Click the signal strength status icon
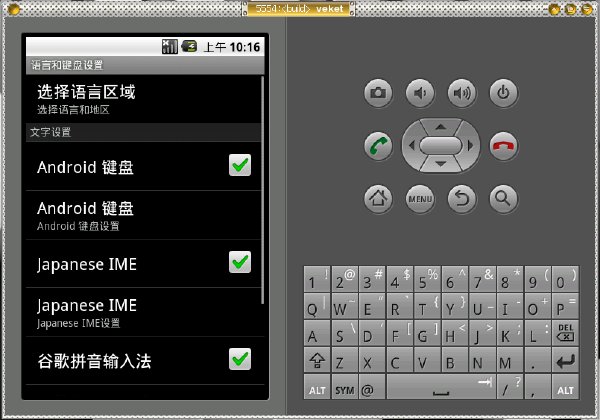 click(x=170, y=47)
